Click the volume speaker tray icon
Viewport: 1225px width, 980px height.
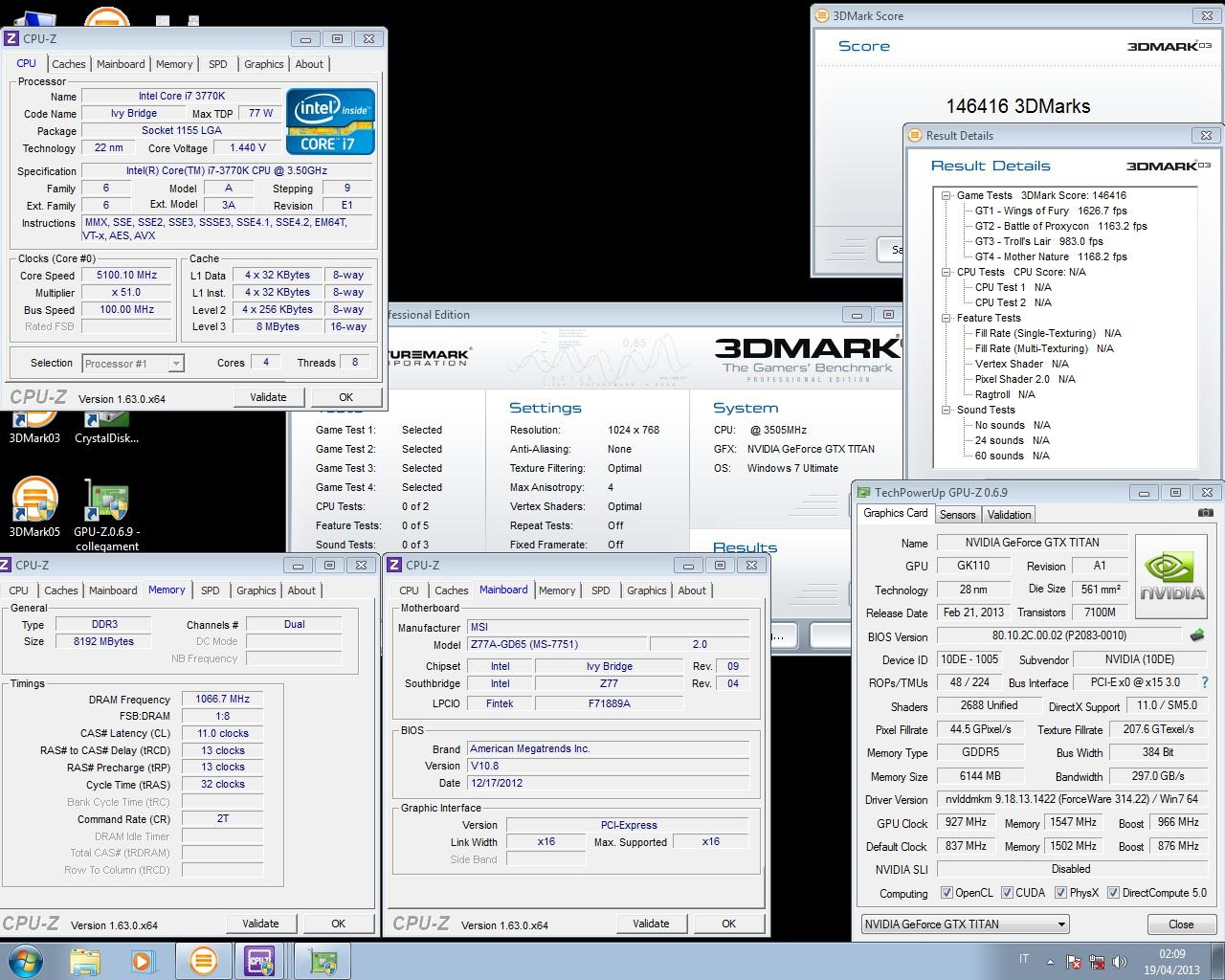1121,962
